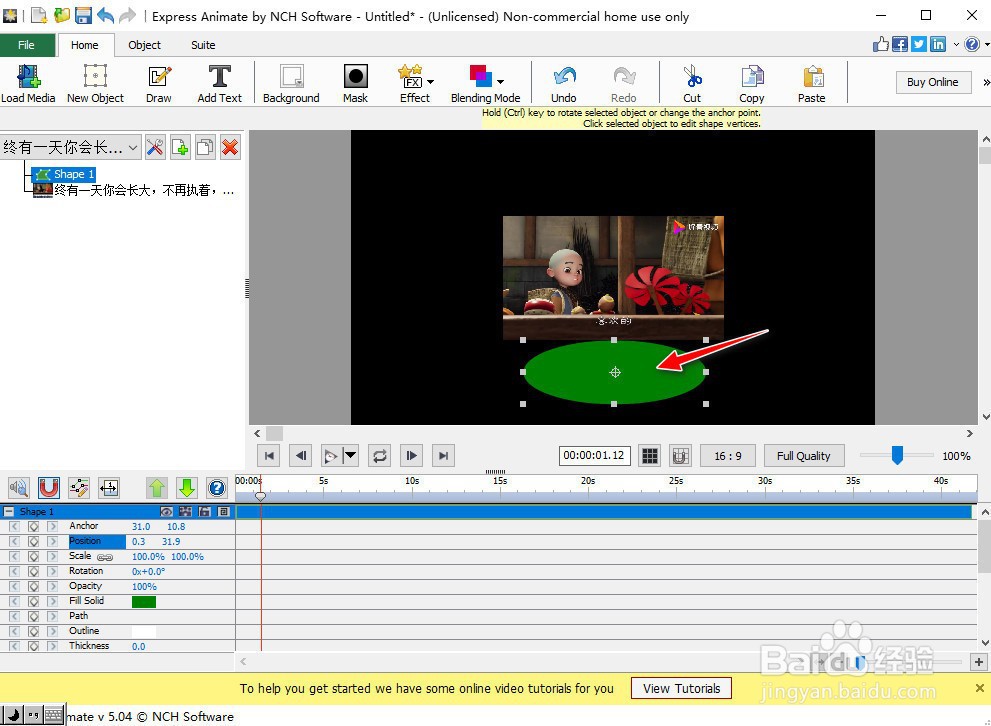Screen dimensions: 991x726
Task: Open the help dropdown in top right
Action: tap(985, 44)
